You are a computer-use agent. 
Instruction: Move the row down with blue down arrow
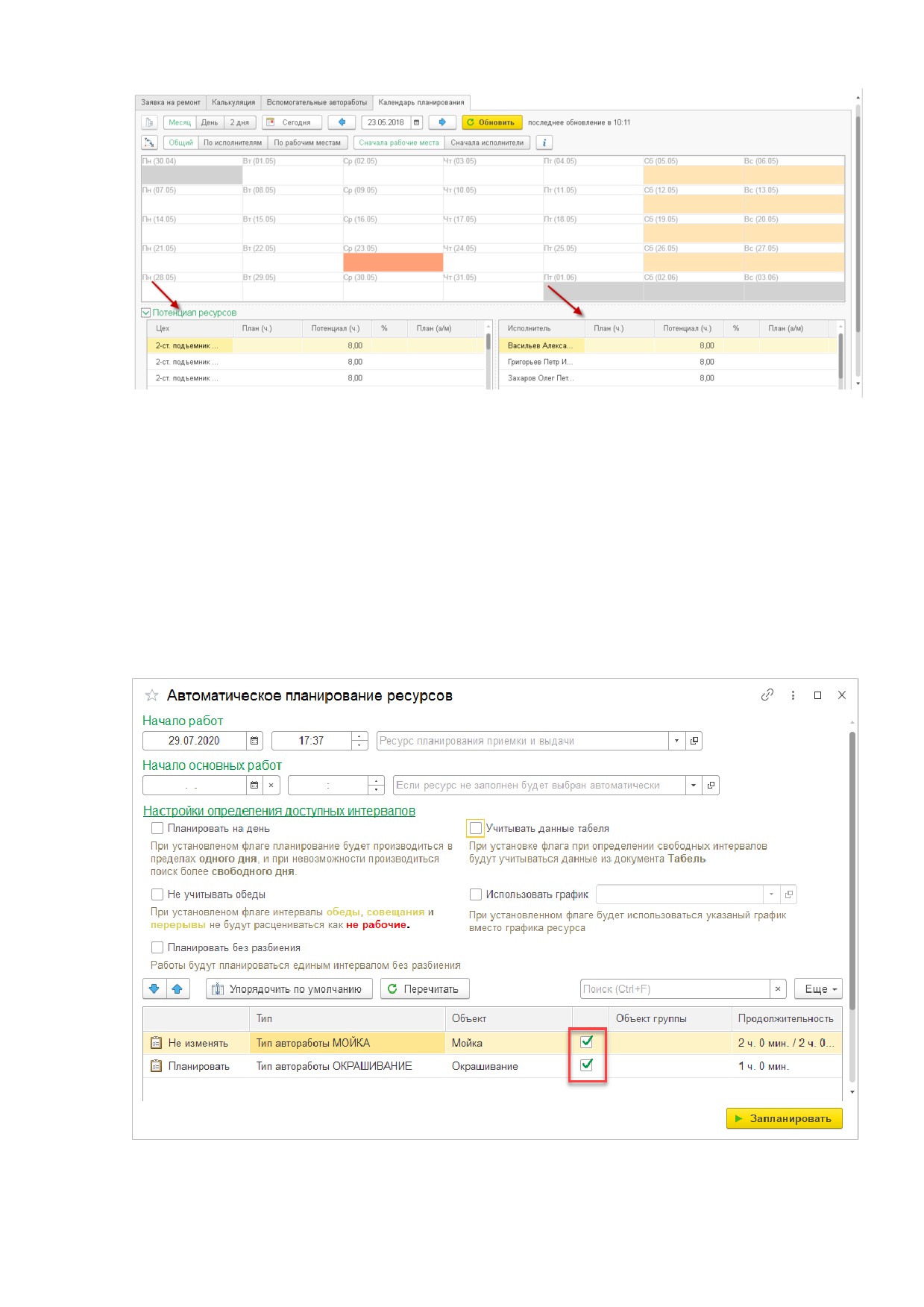[154, 989]
